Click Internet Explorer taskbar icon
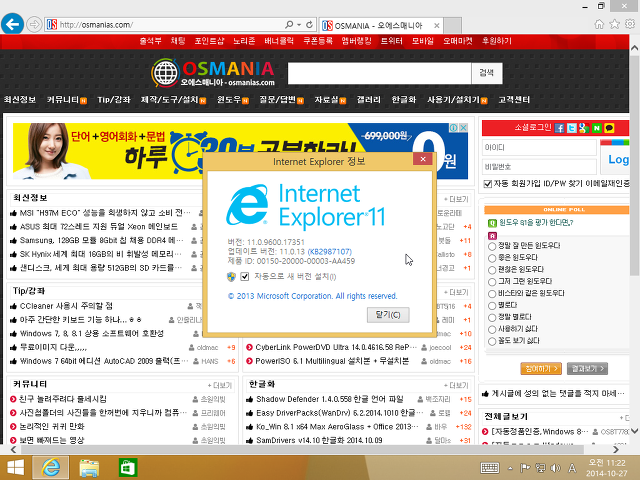Screen dimensions: 640x480 pyautogui.click(x=51, y=467)
